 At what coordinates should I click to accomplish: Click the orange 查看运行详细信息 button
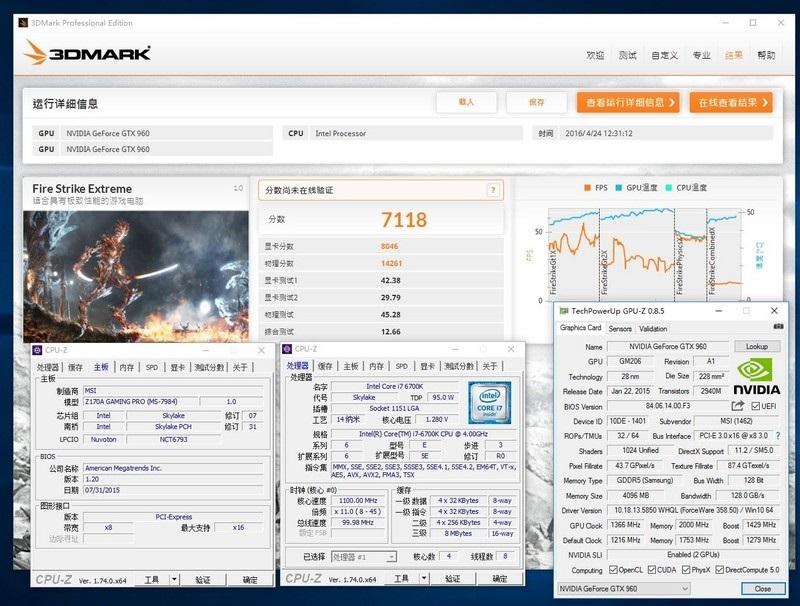click(x=628, y=102)
